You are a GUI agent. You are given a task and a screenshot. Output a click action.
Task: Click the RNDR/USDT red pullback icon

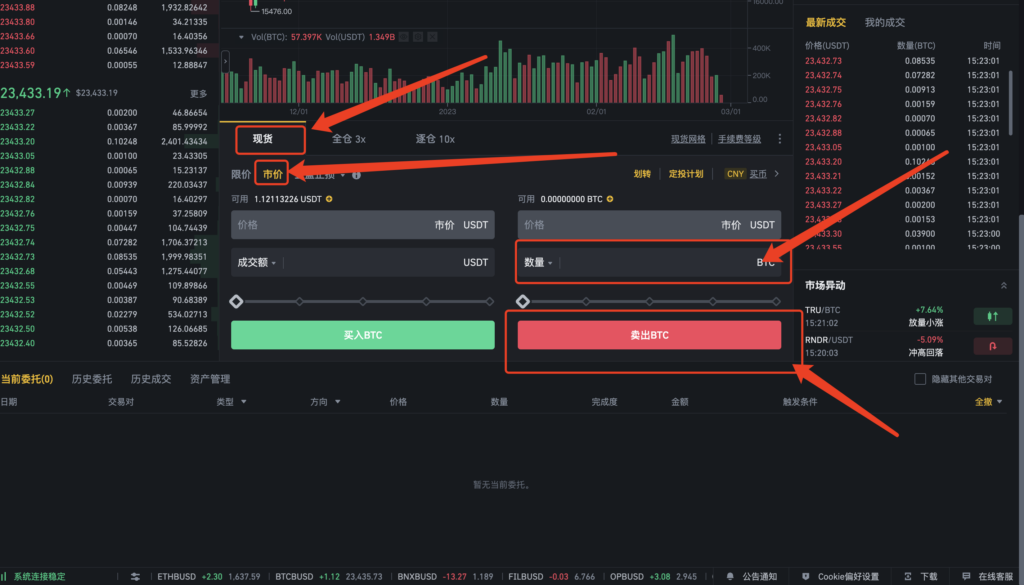pos(993,346)
